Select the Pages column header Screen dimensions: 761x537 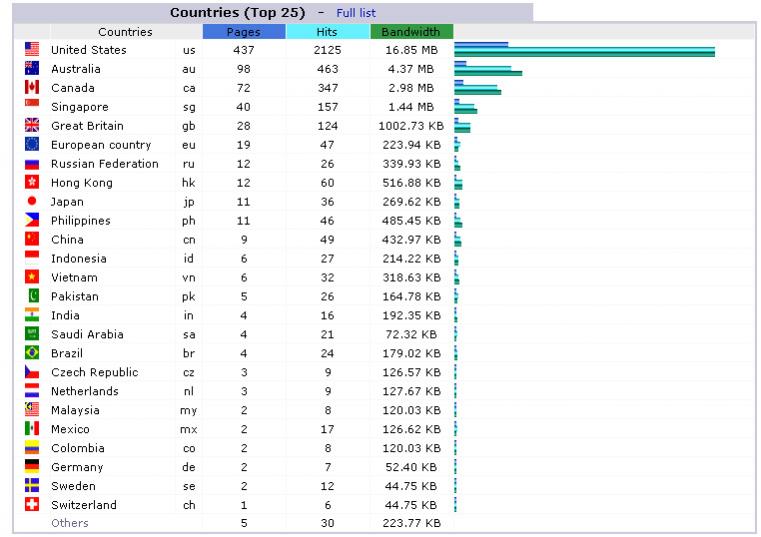click(x=244, y=32)
